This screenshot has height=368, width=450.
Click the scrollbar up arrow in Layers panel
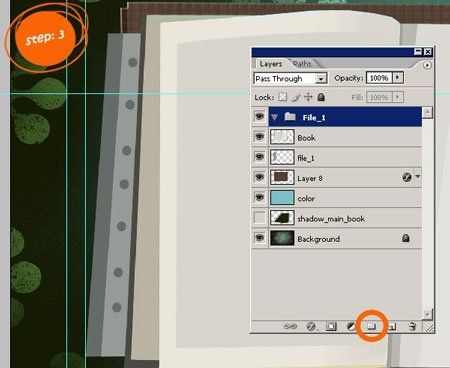tap(427, 112)
